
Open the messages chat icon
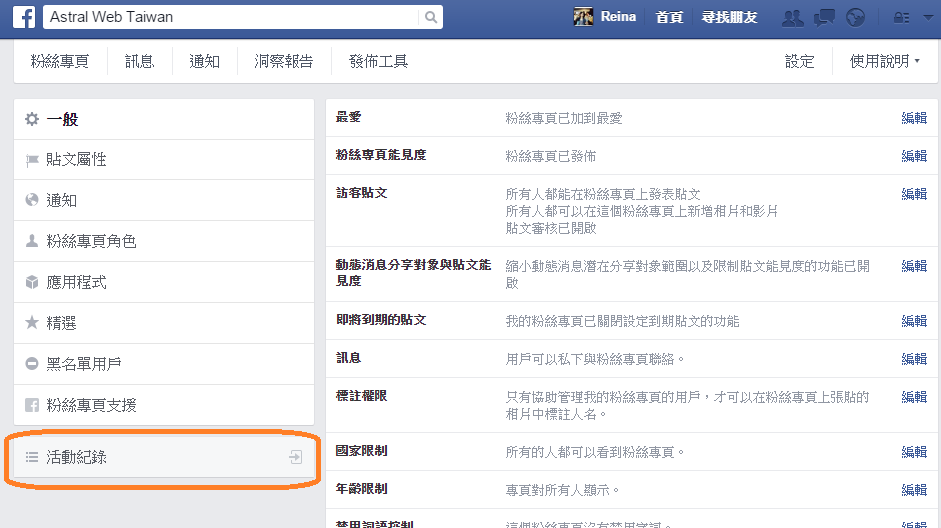click(x=824, y=17)
